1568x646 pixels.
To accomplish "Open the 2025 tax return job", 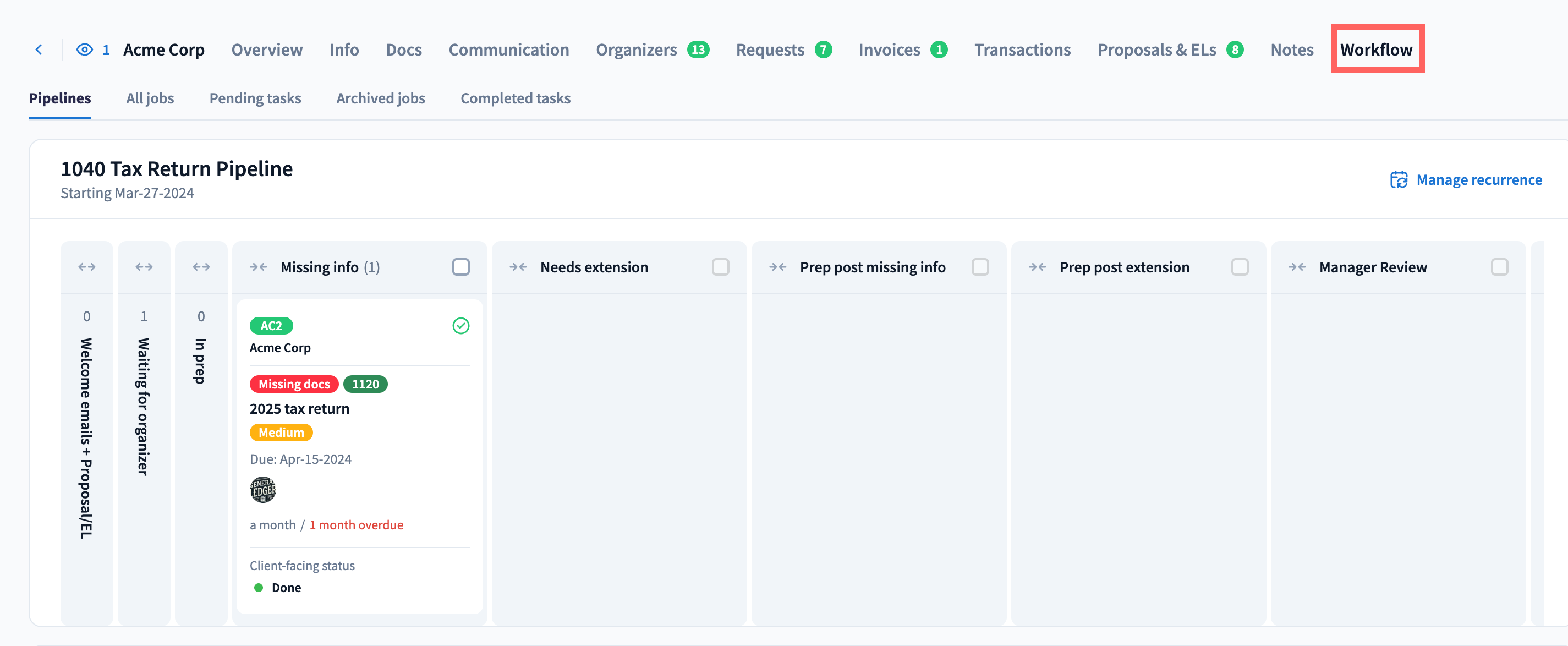I will tap(299, 408).
